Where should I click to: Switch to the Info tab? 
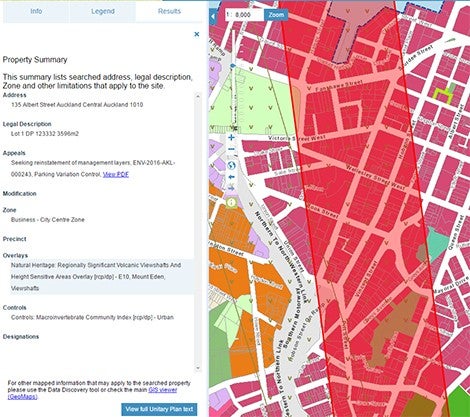(x=36, y=11)
